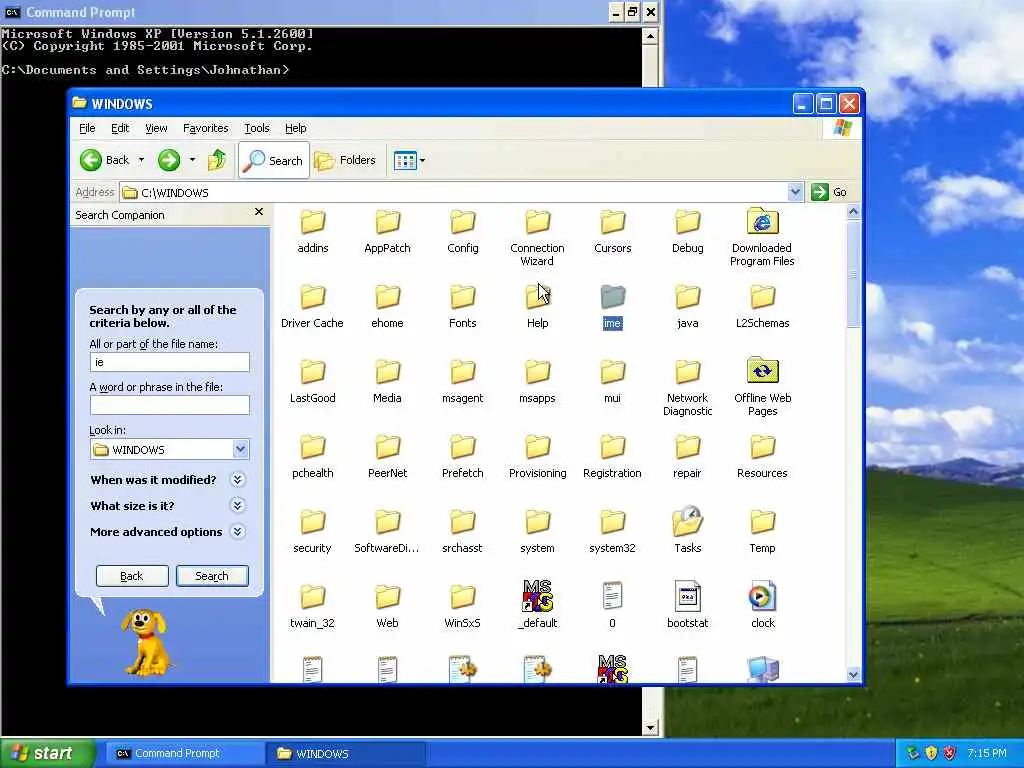Viewport: 1024px width, 768px height.
Task: Click the Search button in Search Companion
Action: [212, 576]
